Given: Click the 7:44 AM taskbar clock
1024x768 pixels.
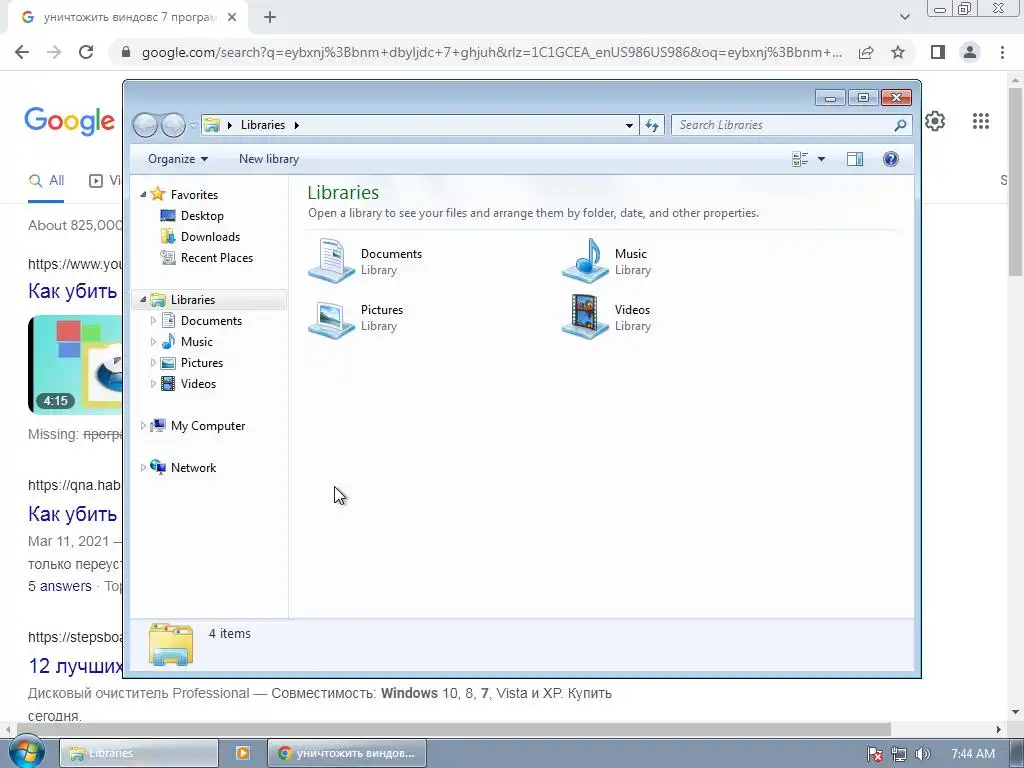Looking at the screenshot, I should (973, 754).
